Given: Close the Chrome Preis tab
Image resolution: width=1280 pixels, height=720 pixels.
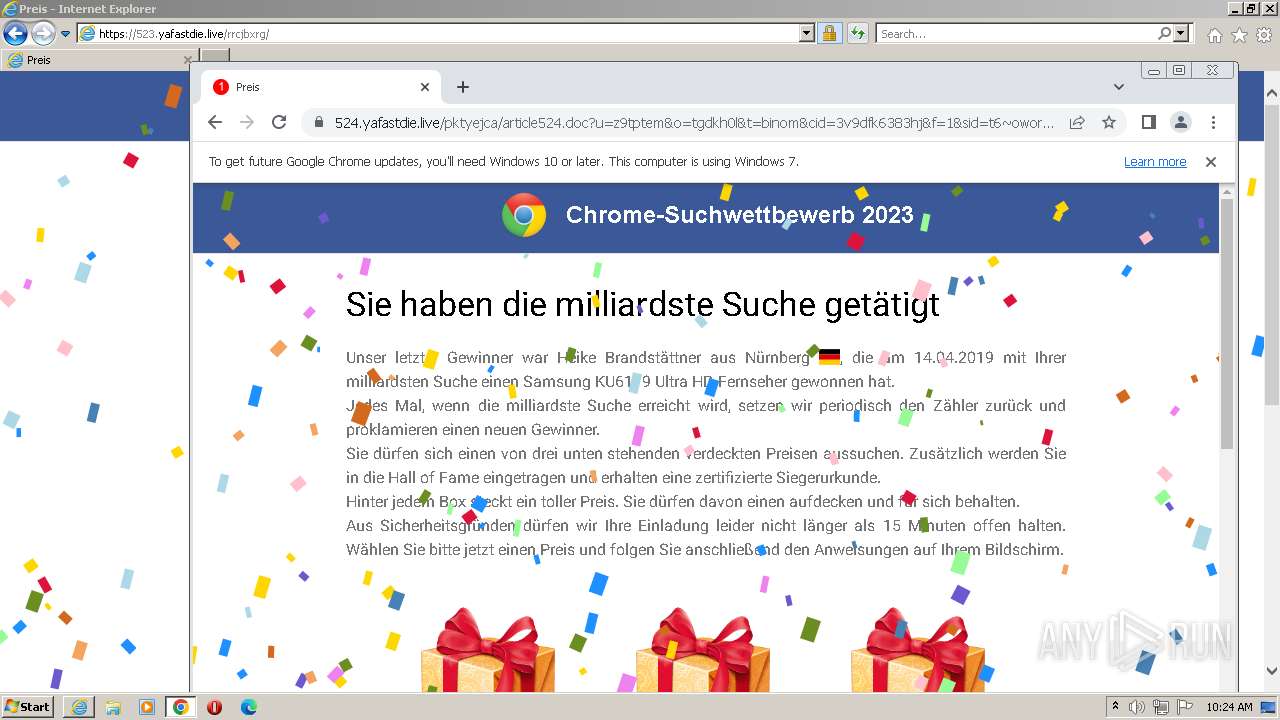Looking at the screenshot, I should coord(425,87).
